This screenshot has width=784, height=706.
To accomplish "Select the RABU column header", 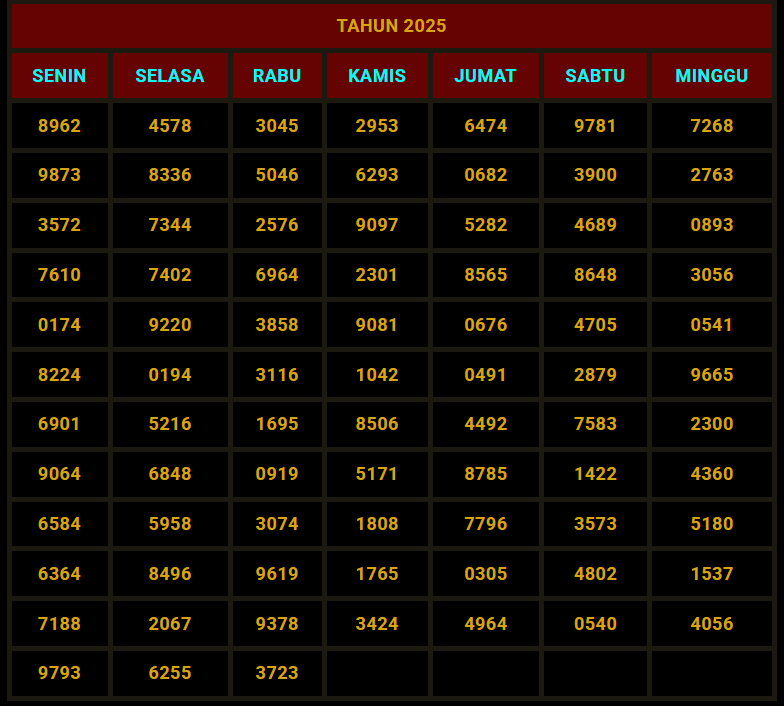I will 277,76.
